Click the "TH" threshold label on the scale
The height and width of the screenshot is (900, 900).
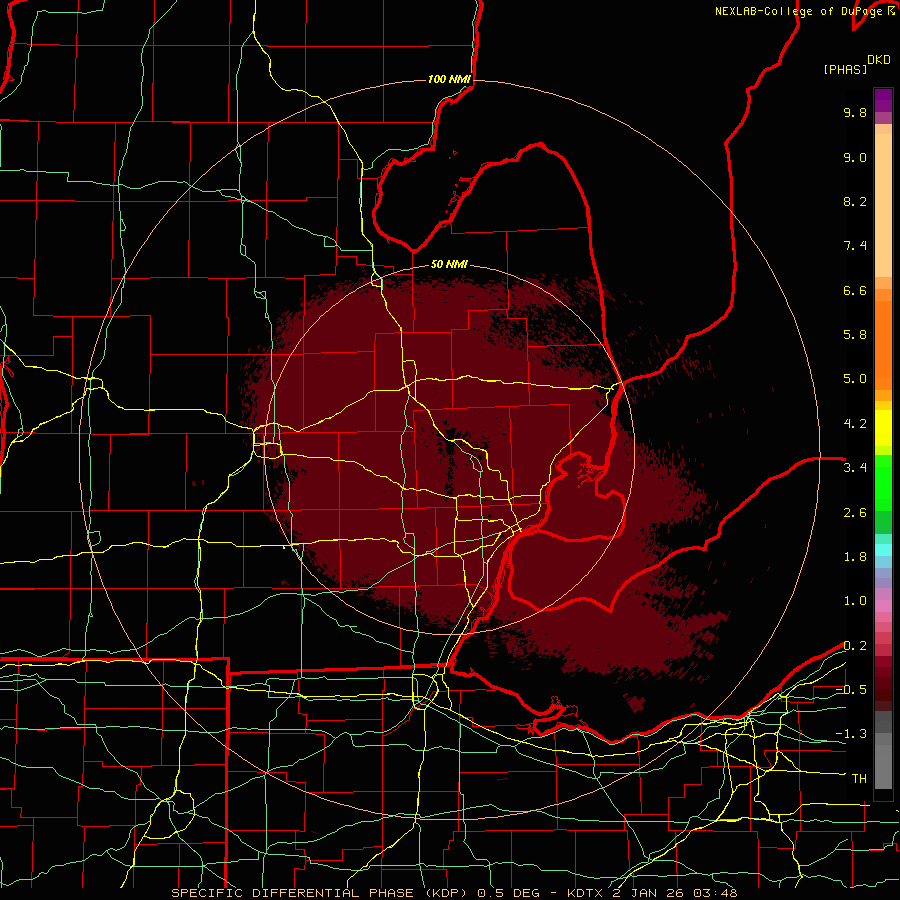[859, 779]
